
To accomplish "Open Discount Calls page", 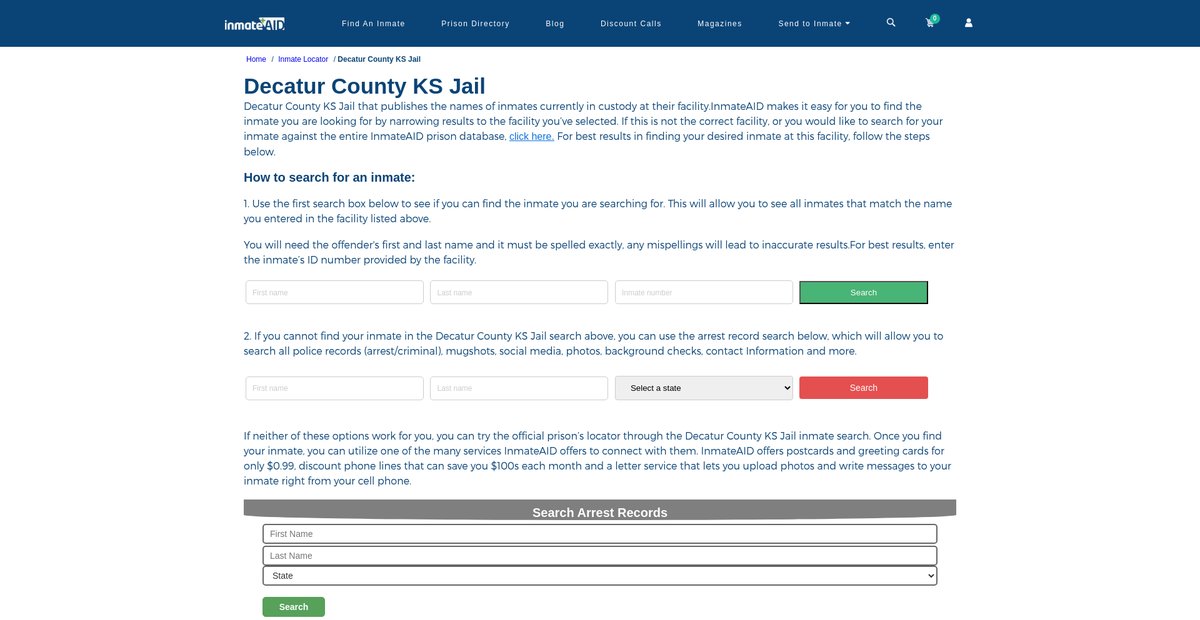I will pos(631,23).
